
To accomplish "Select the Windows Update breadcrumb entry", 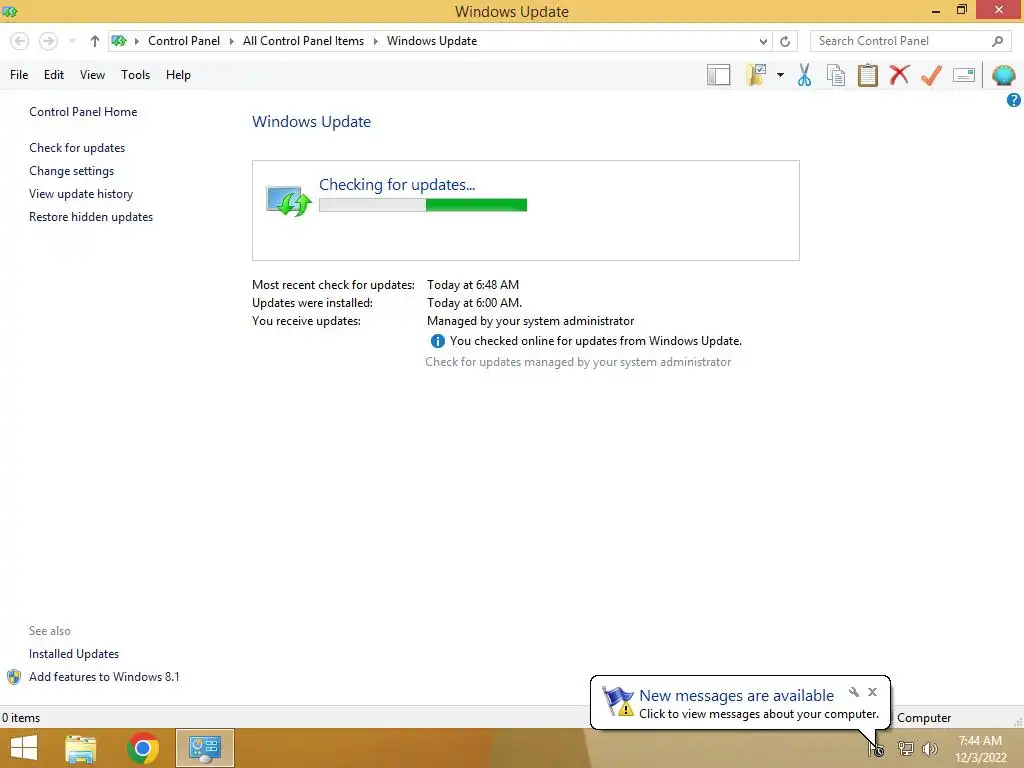I will click(x=432, y=41).
